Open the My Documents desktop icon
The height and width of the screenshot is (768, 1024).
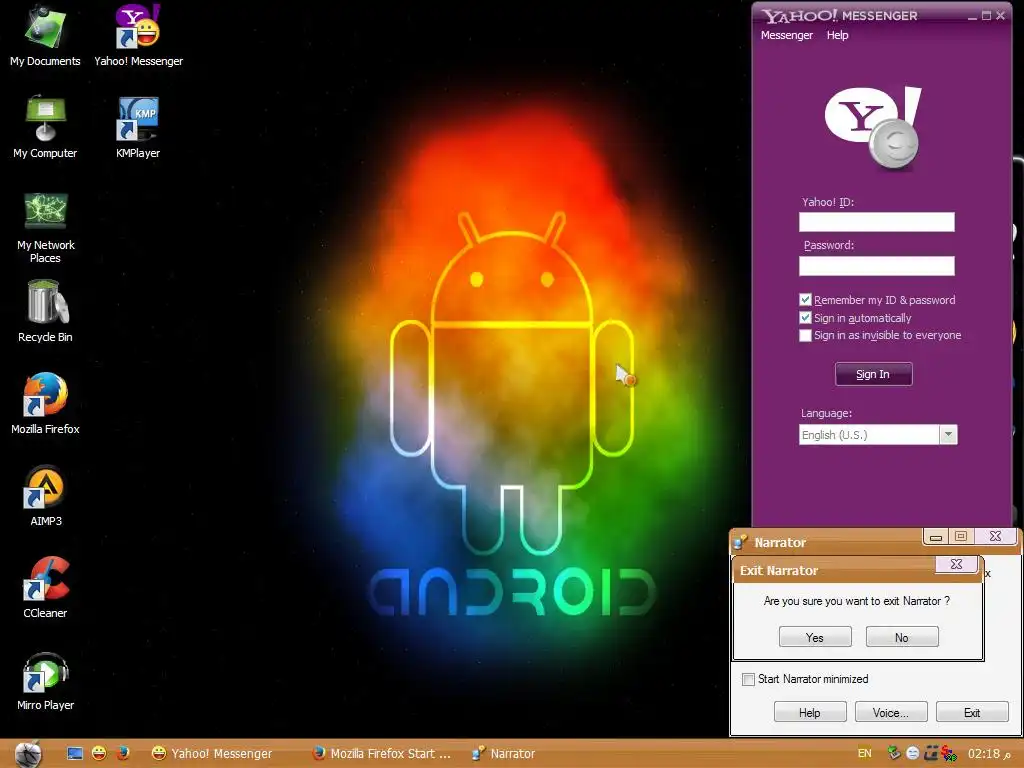coord(45,36)
